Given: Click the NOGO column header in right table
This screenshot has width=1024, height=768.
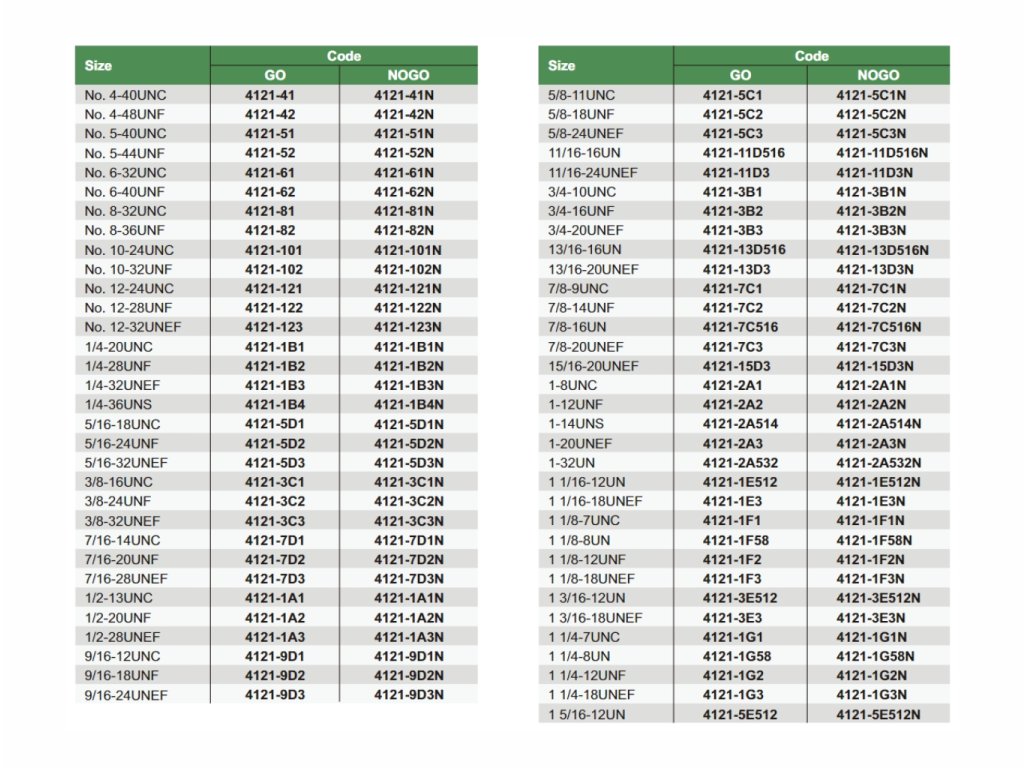Looking at the screenshot, I should [877, 75].
